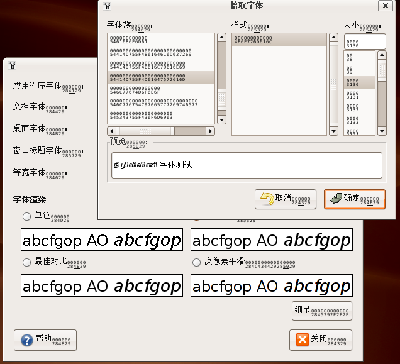Click the up arrow of the size list scrollbar
This screenshot has height=364, width=400.
click(382, 55)
